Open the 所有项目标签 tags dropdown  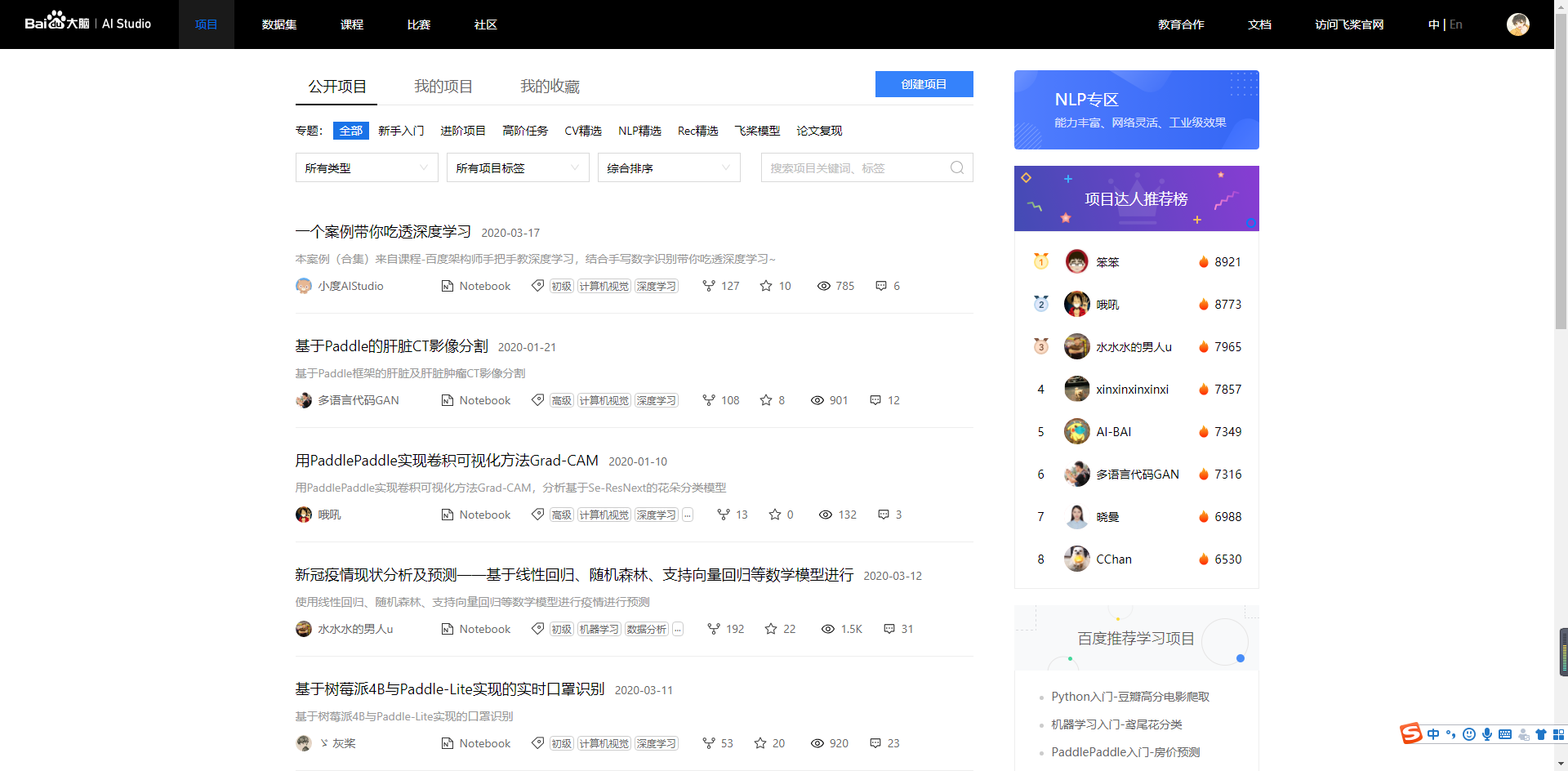coord(518,167)
